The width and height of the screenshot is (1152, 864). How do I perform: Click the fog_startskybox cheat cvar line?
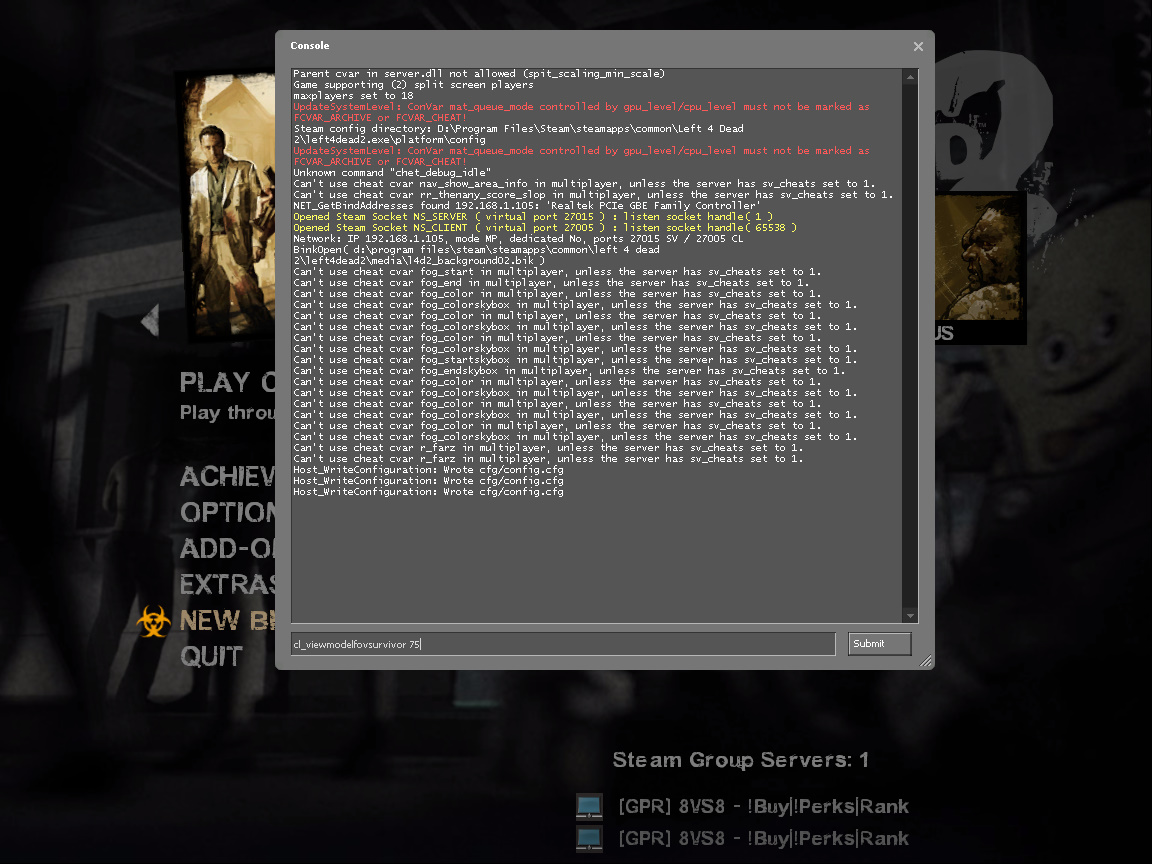pos(575,360)
